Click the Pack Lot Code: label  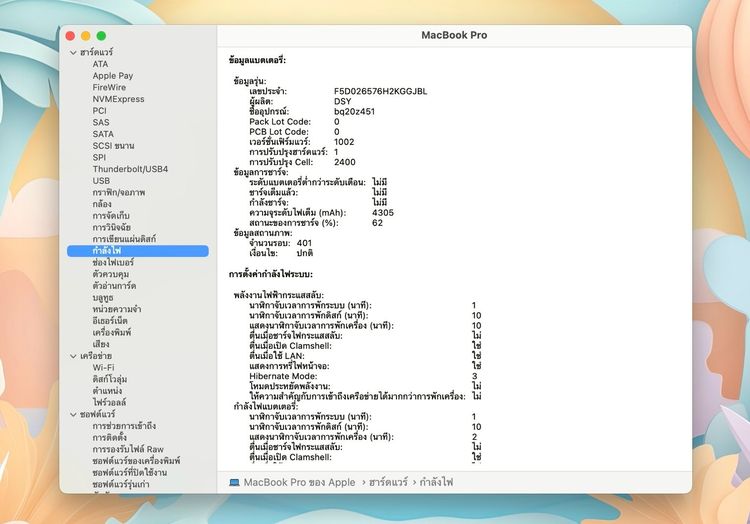pos(280,122)
